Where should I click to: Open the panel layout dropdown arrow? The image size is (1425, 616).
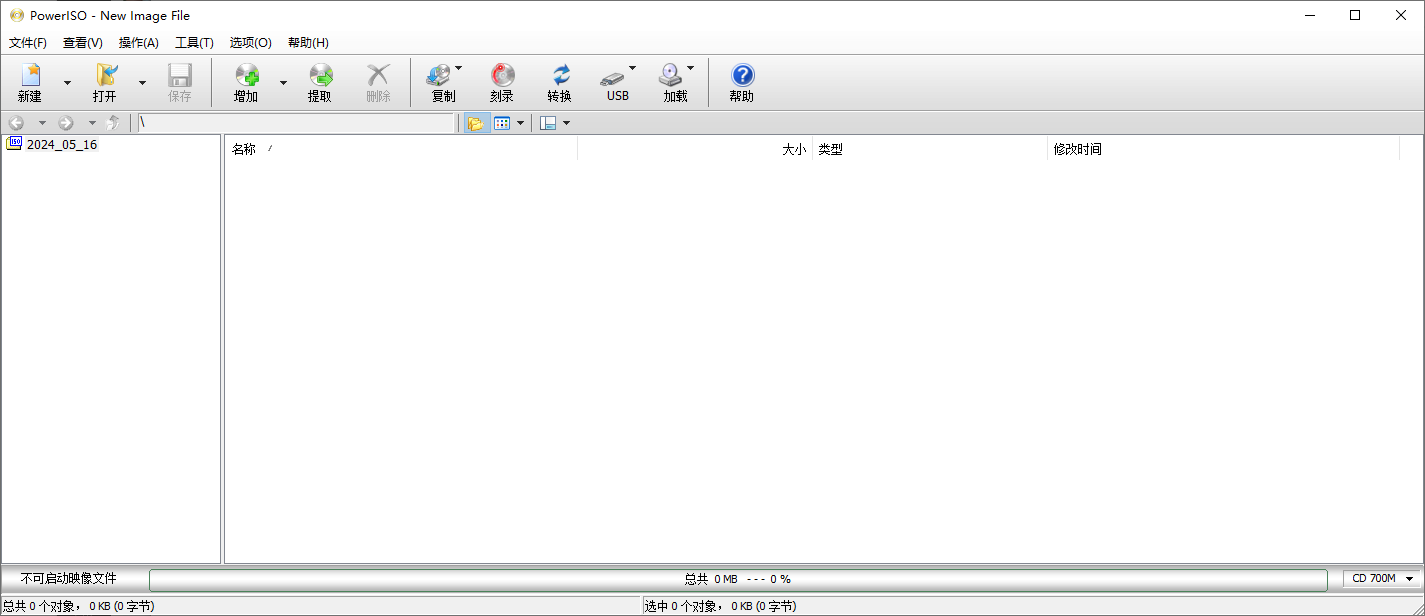567,123
